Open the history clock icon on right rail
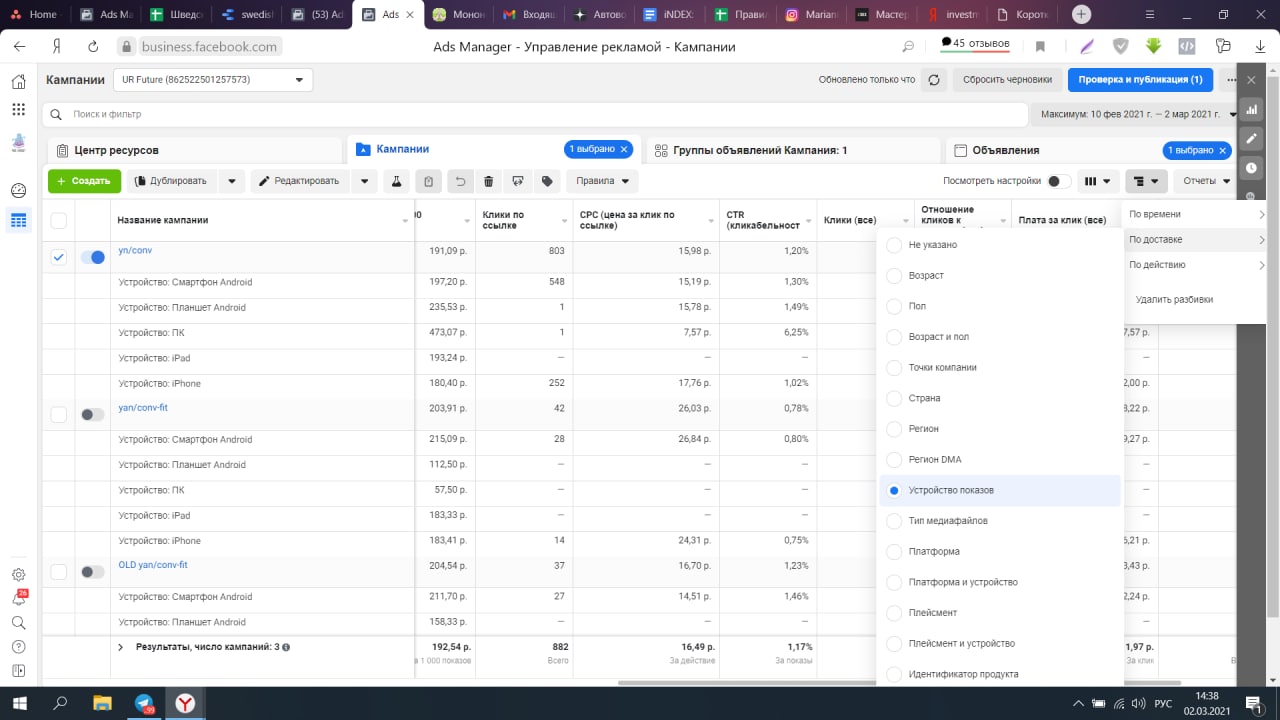Image resolution: width=1280 pixels, height=720 pixels. [x=1251, y=167]
